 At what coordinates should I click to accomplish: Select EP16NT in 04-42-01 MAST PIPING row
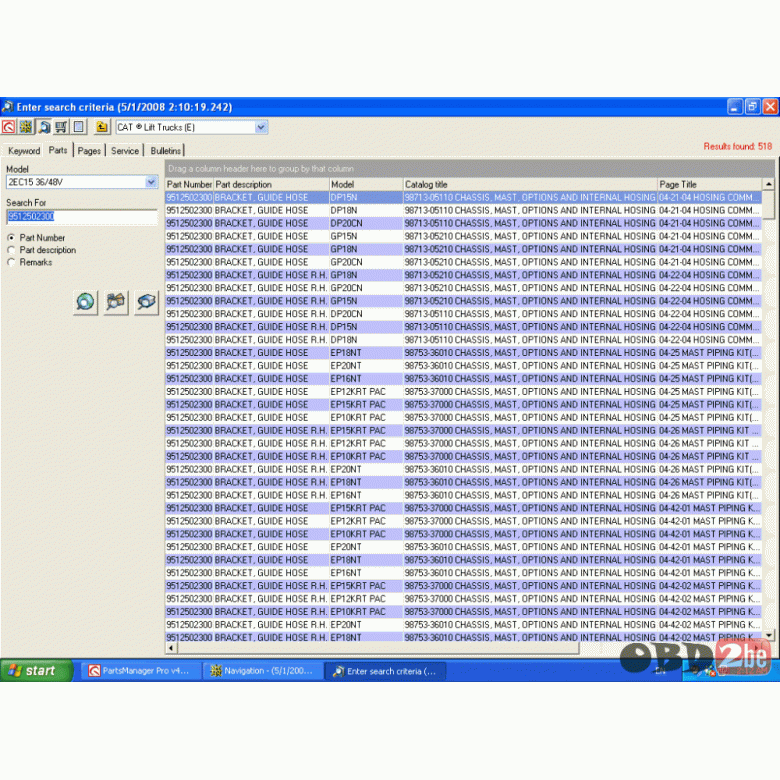pyautogui.click(x=366, y=573)
